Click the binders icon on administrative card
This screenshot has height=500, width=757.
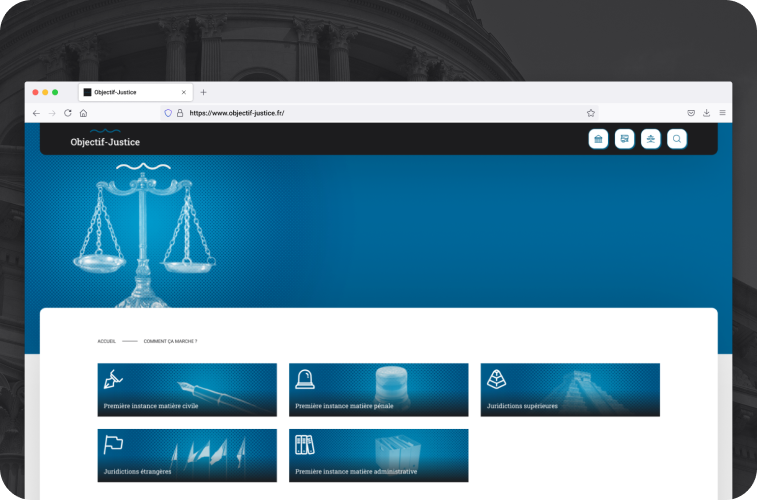[x=305, y=445]
